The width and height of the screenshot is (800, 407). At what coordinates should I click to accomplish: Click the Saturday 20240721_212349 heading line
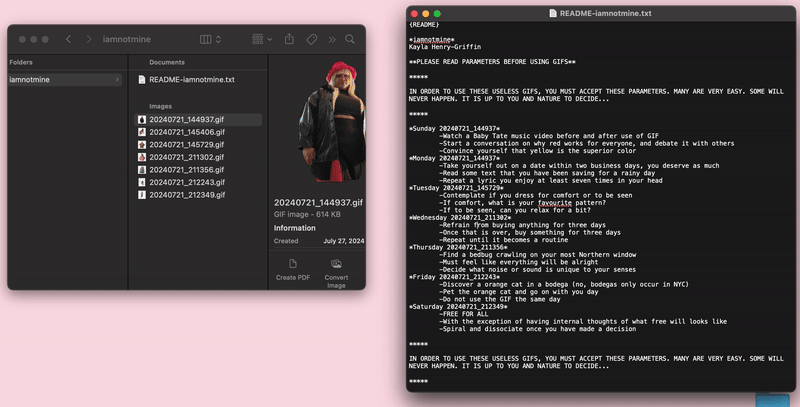point(458,307)
